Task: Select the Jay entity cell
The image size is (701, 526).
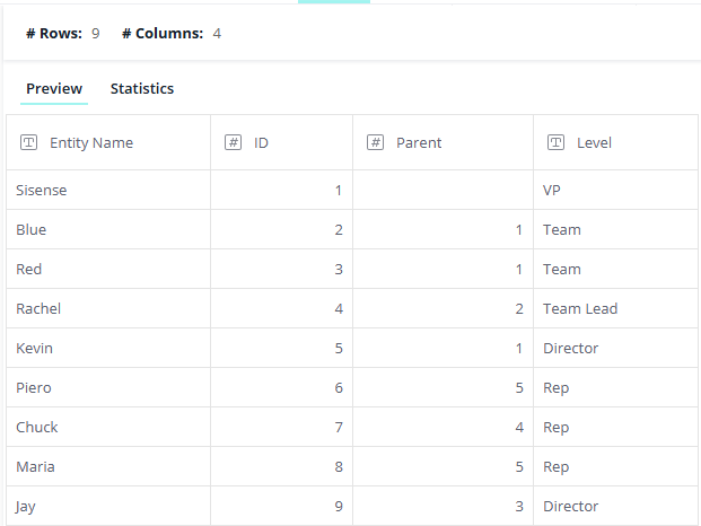Action: [26, 506]
